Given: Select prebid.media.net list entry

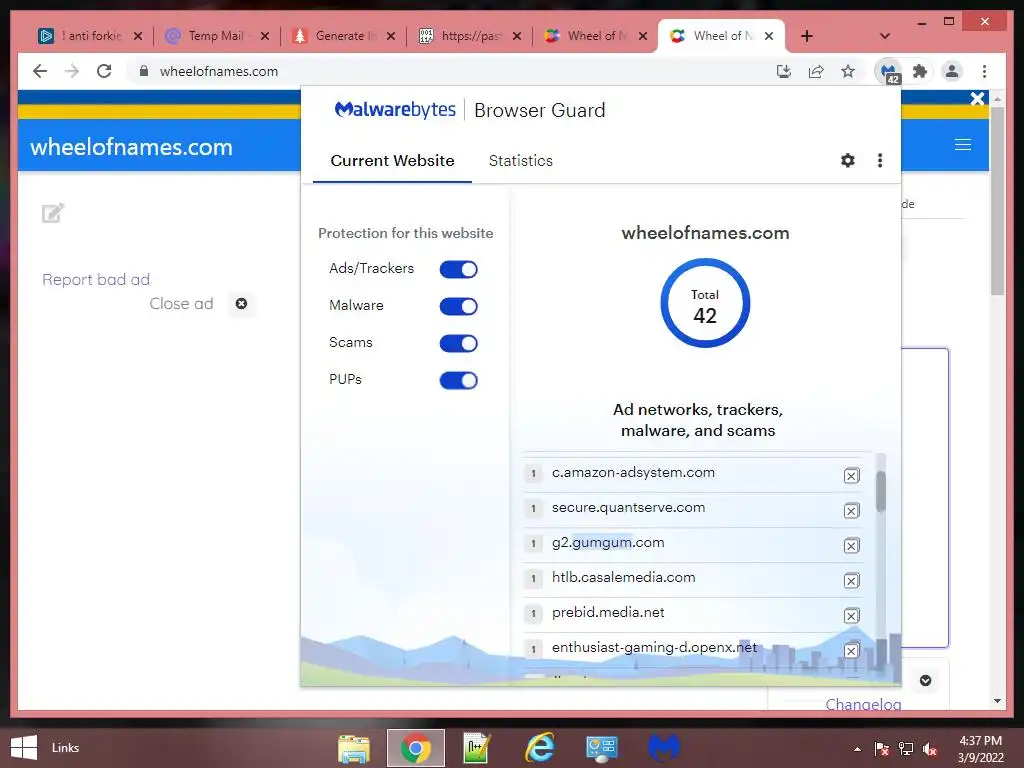Looking at the screenshot, I should tap(692, 613).
